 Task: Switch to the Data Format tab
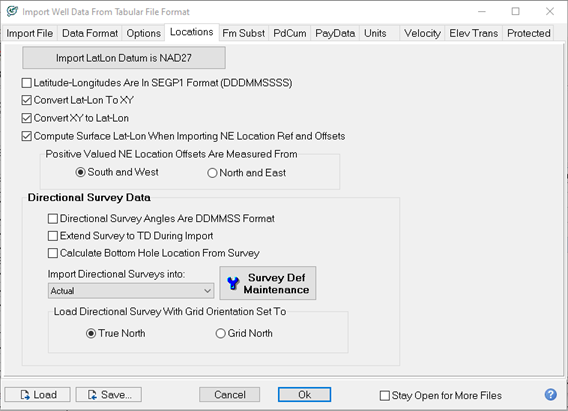90,33
